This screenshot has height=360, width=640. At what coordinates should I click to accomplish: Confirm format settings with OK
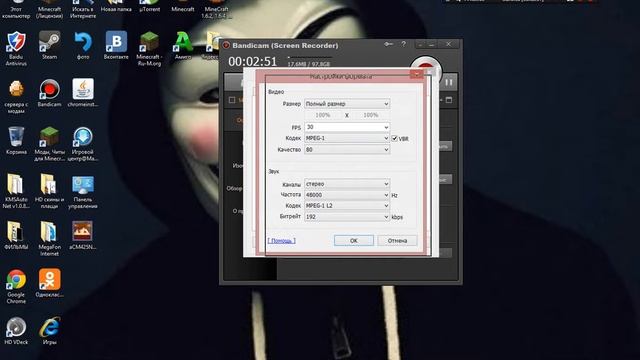pos(354,240)
